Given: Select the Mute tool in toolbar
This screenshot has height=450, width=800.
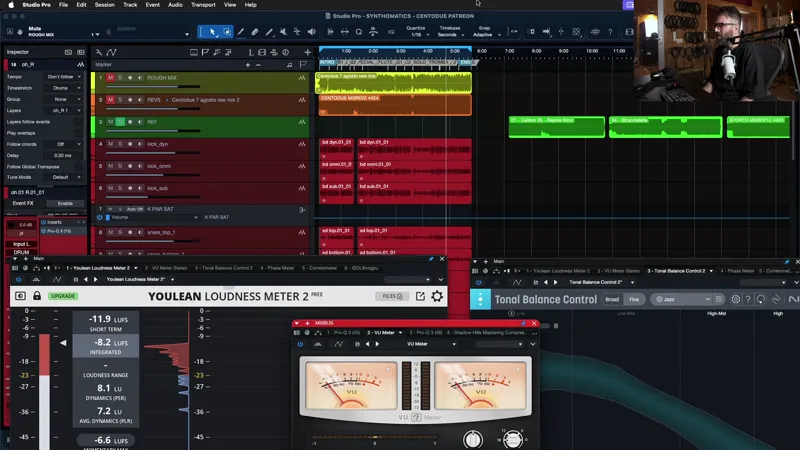Looking at the screenshot, I should pos(283,32).
